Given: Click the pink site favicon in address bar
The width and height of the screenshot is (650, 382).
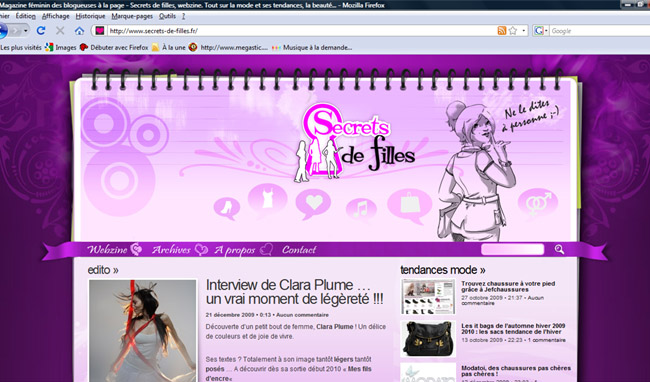Looking at the screenshot, I should click(99, 31).
